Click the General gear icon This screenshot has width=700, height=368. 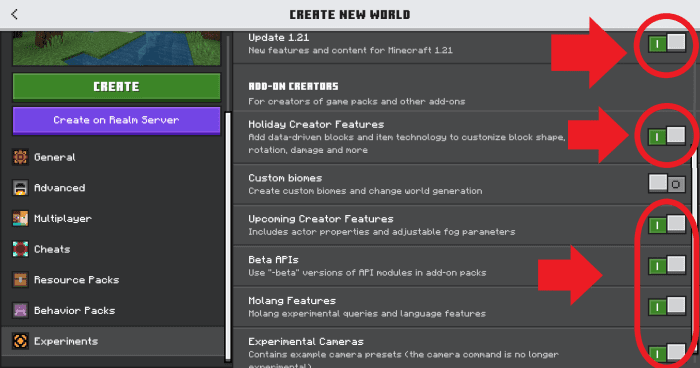20,157
